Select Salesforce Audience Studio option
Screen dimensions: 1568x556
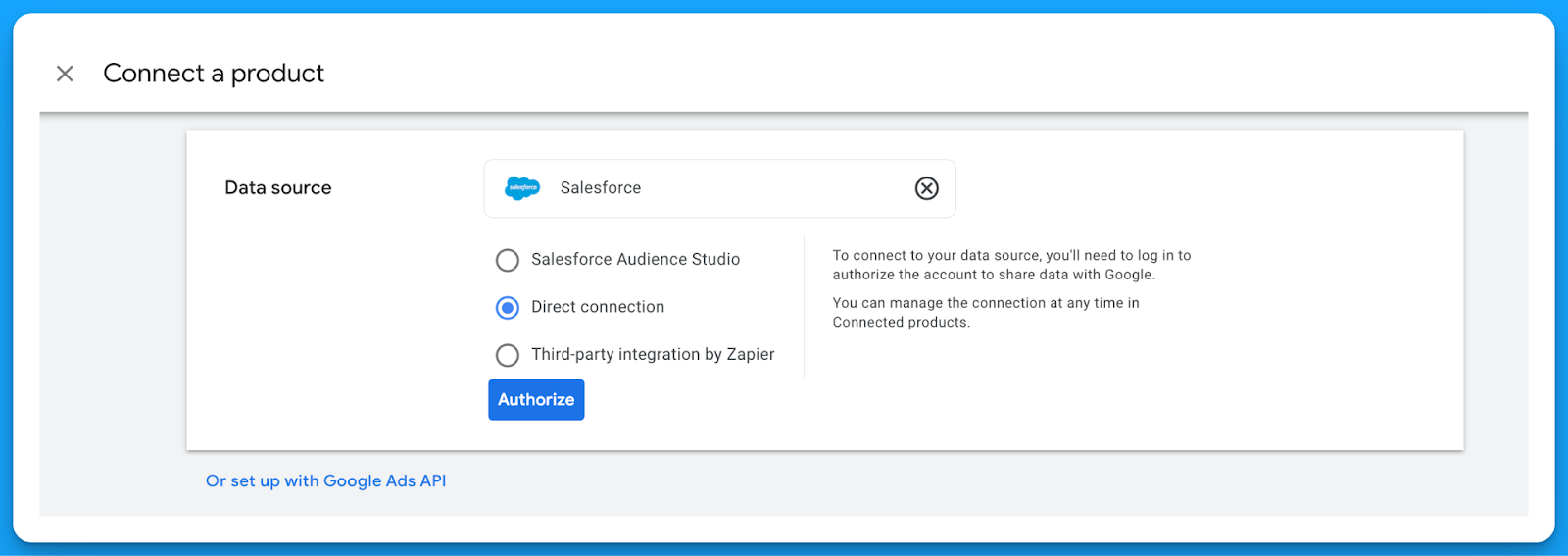(508, 260)
